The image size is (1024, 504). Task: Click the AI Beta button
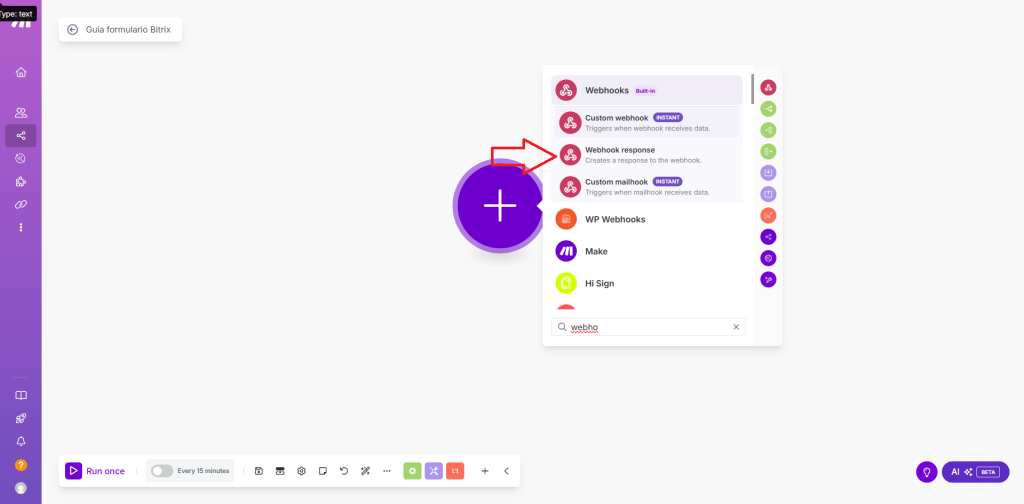click(974, 472)
